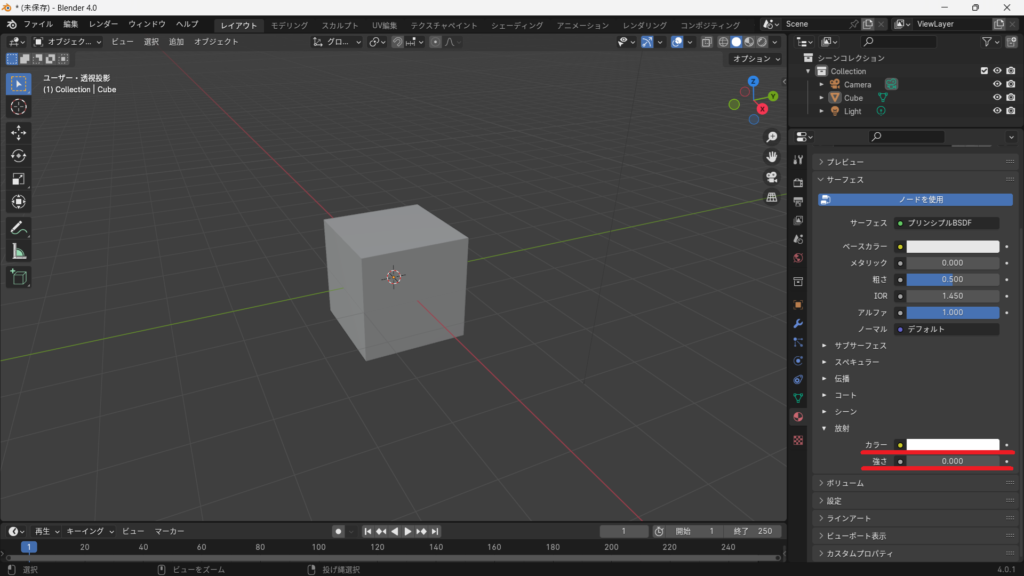The height and width of the screenshot is (576, 1024).
Task: Click the red X axis gizmo ball
Action: click(762, 109)
